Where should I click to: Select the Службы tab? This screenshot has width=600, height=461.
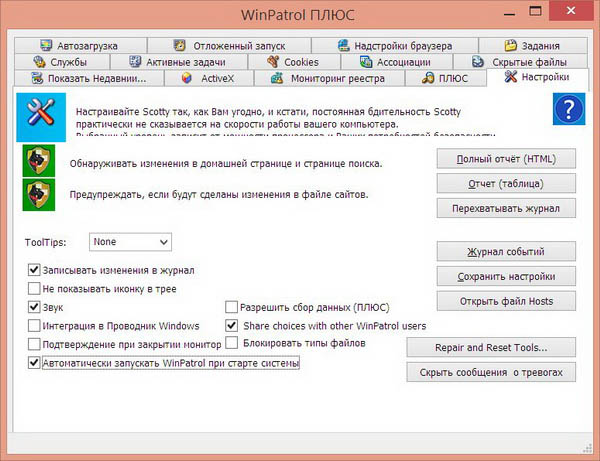coord(62,62)
